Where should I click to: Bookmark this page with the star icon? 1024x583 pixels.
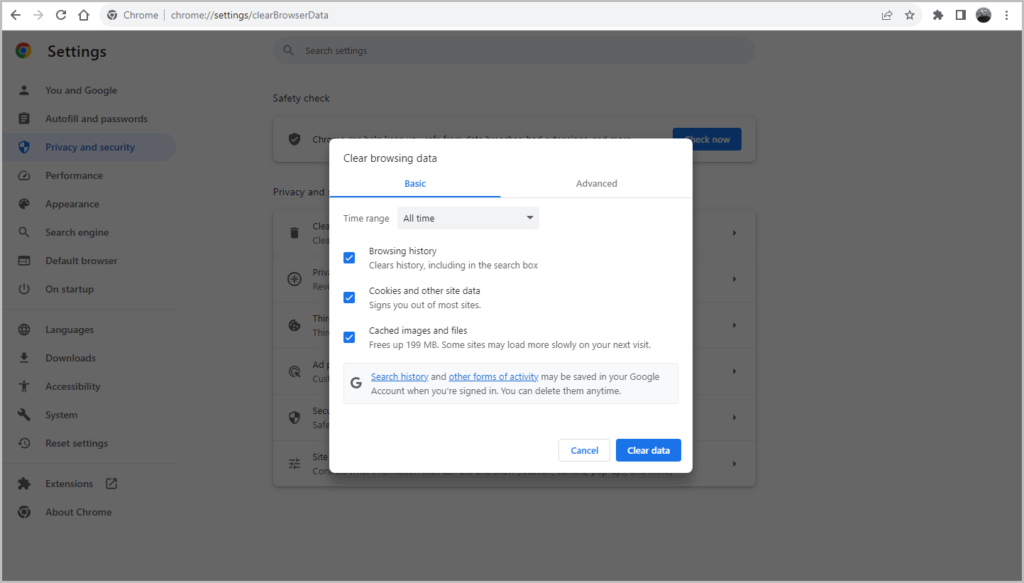(910, 15)
